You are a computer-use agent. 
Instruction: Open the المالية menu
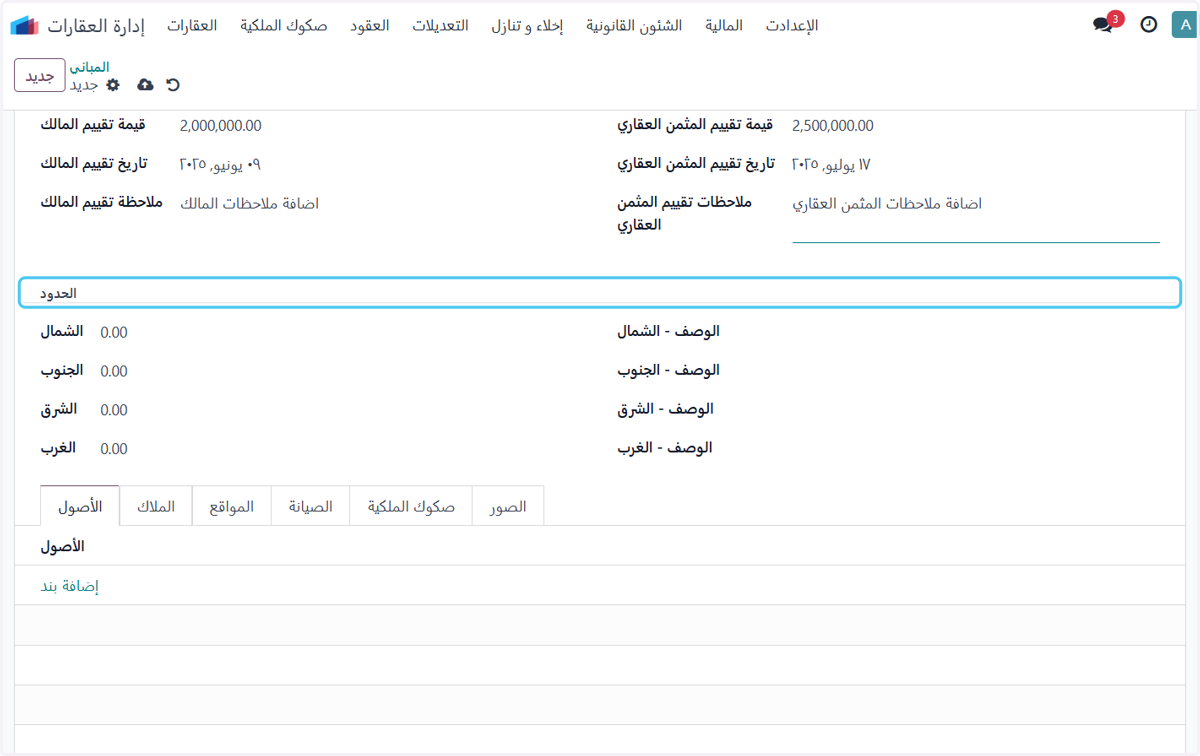click(x=724, y=26)
